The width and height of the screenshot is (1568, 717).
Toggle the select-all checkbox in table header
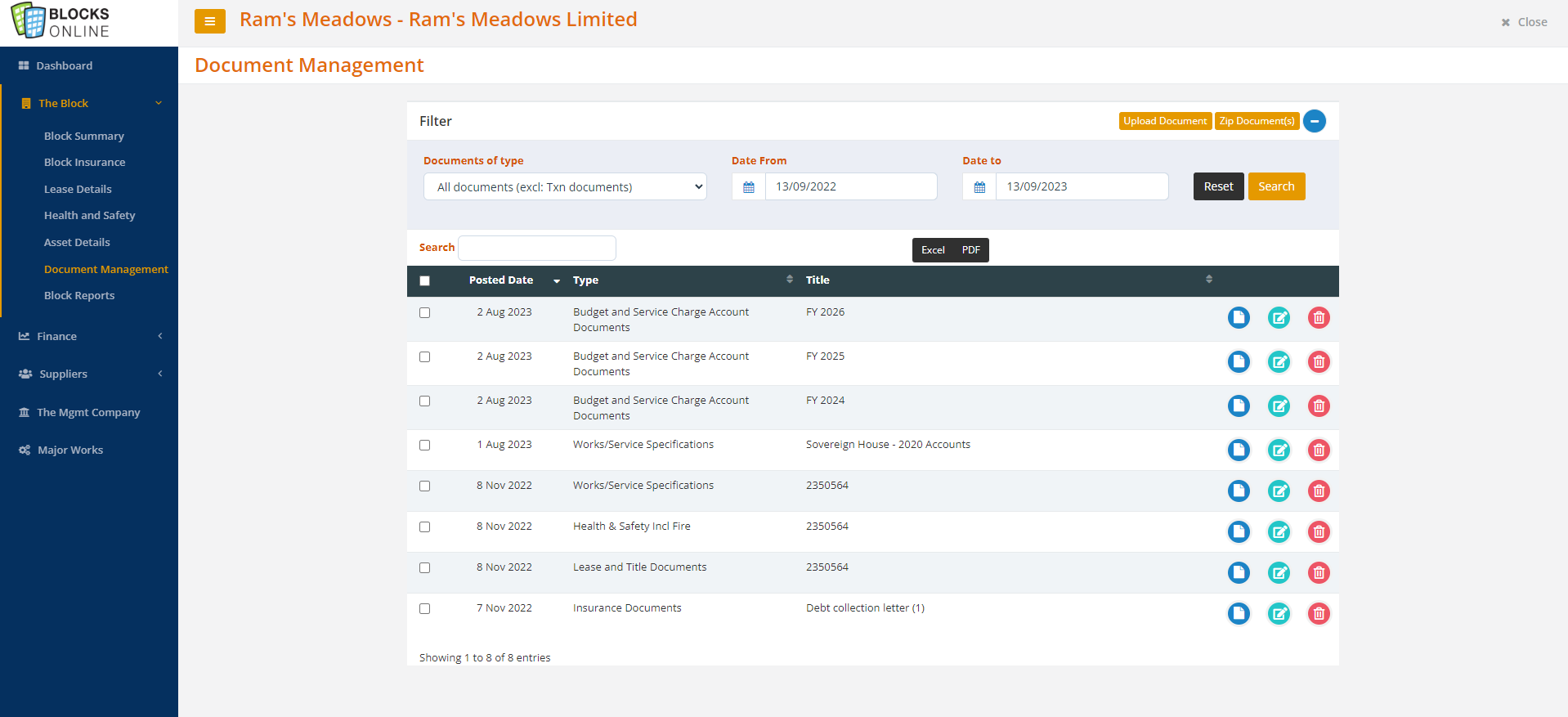424,280
